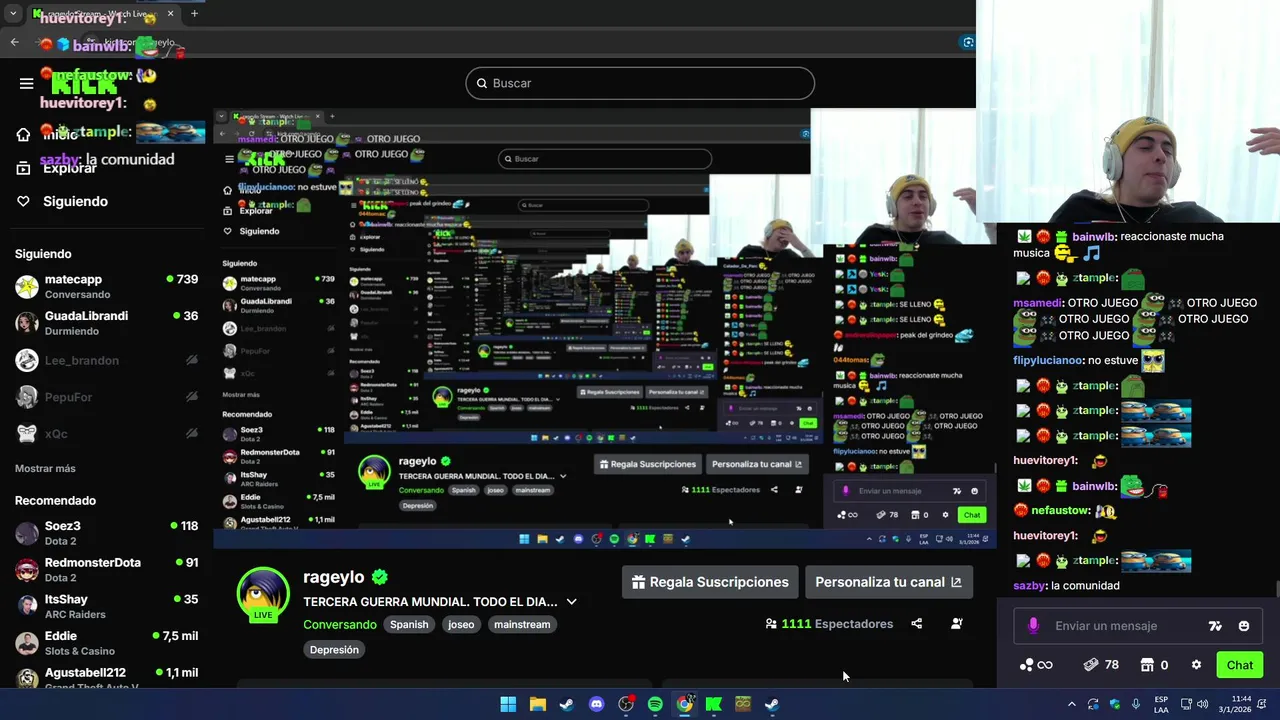Open the Conversando category link
The image size is (1280, 720).
click(x=340, y=624)
